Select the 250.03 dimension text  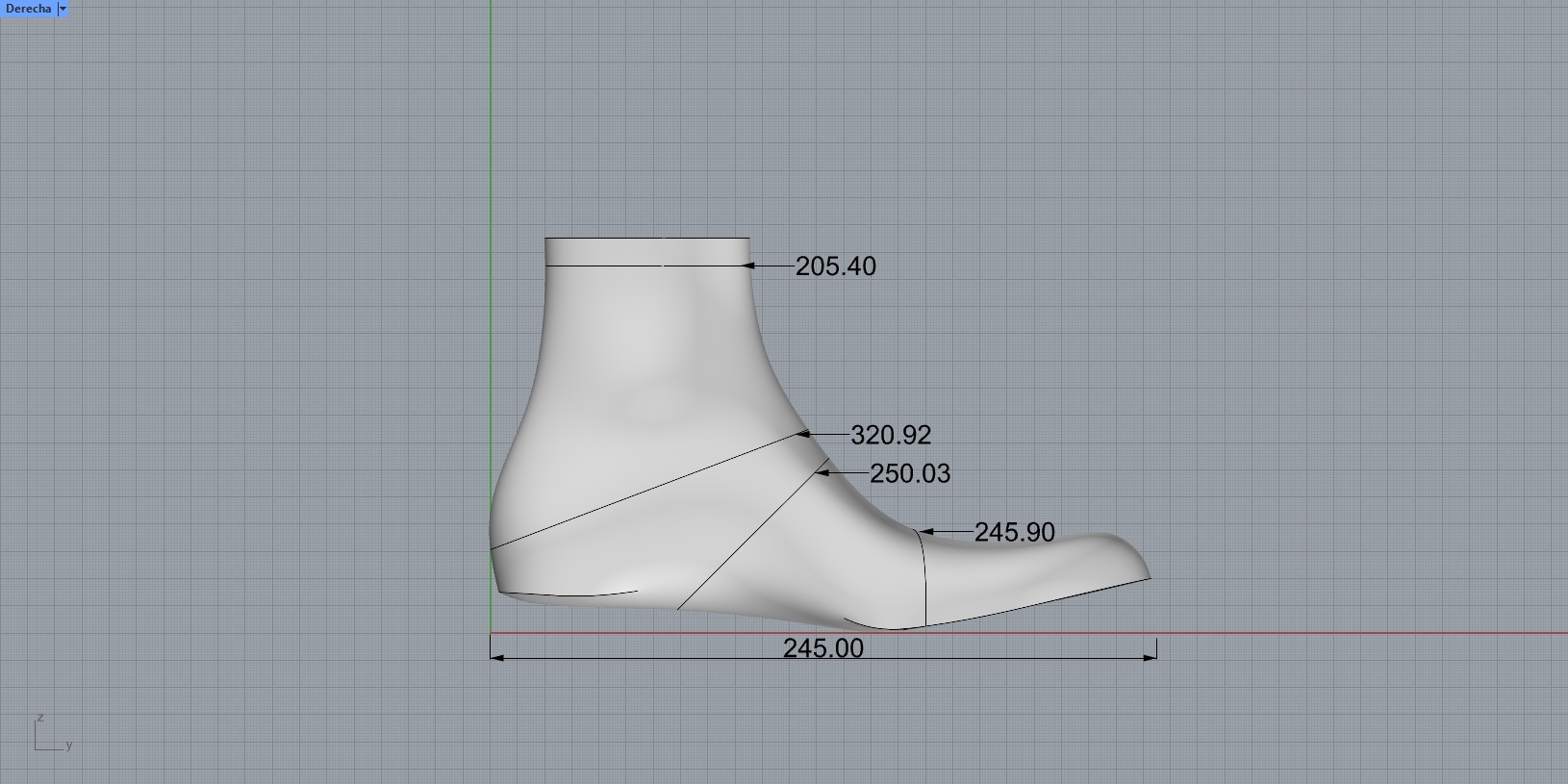point(910,473)
